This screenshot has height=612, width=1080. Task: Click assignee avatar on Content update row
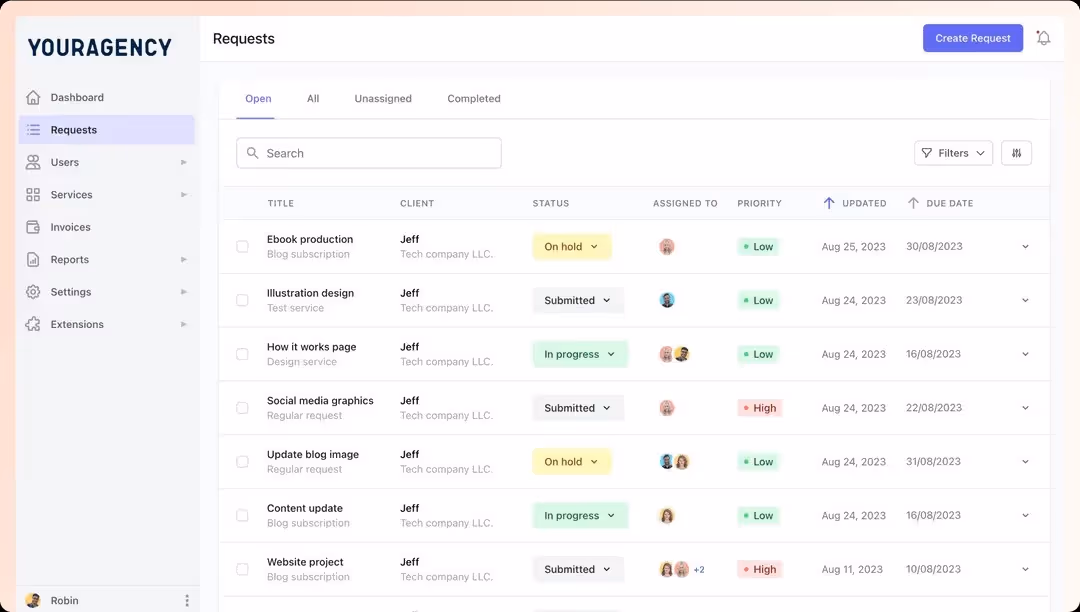coord(667,515)
